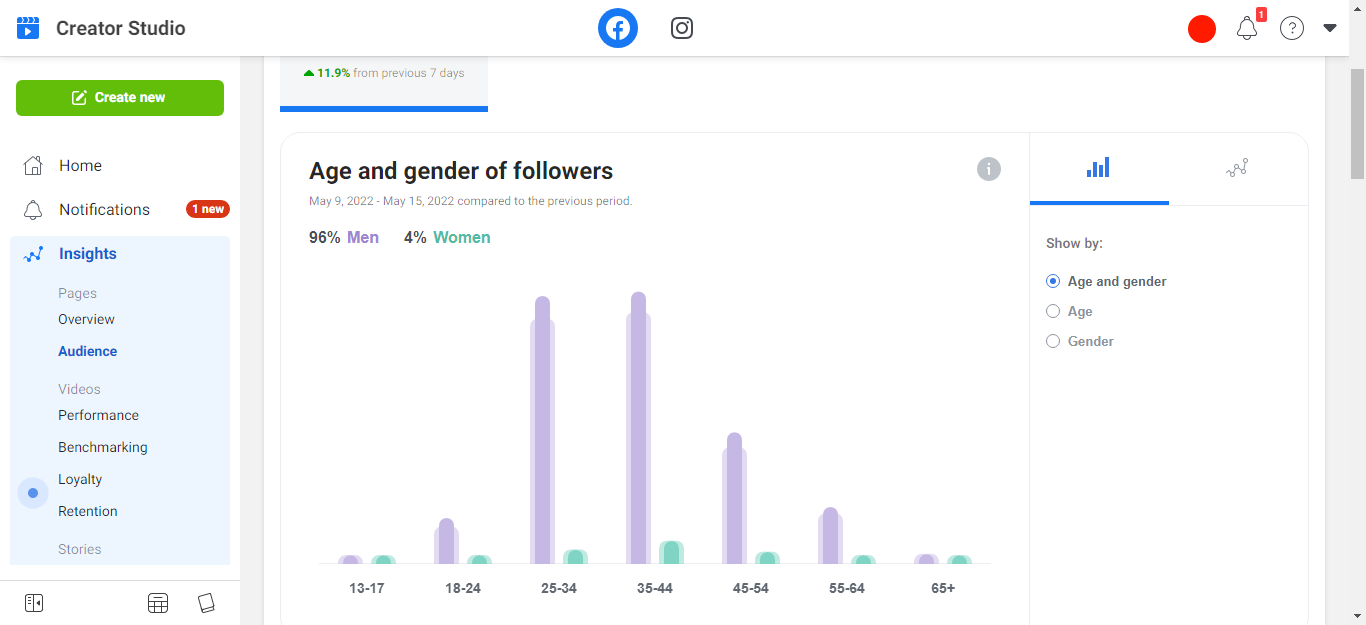Open the Overview page under Insights
The width and height of the screenshot is (1366, 625).
[x=86, y=320]
